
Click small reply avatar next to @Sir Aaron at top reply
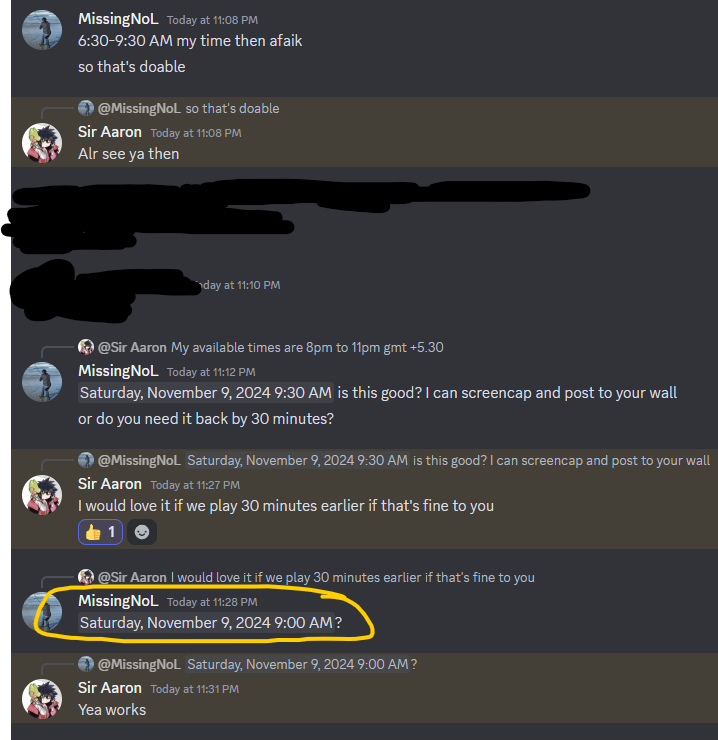click(x=86, y=347)
